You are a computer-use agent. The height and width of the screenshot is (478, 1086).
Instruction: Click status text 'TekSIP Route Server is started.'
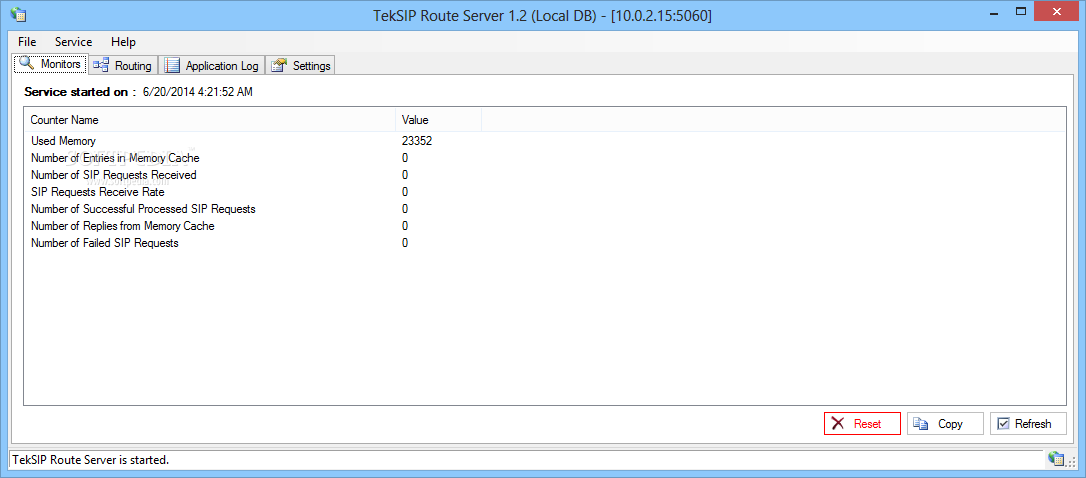pyautogui.click(x=91, y=459)
